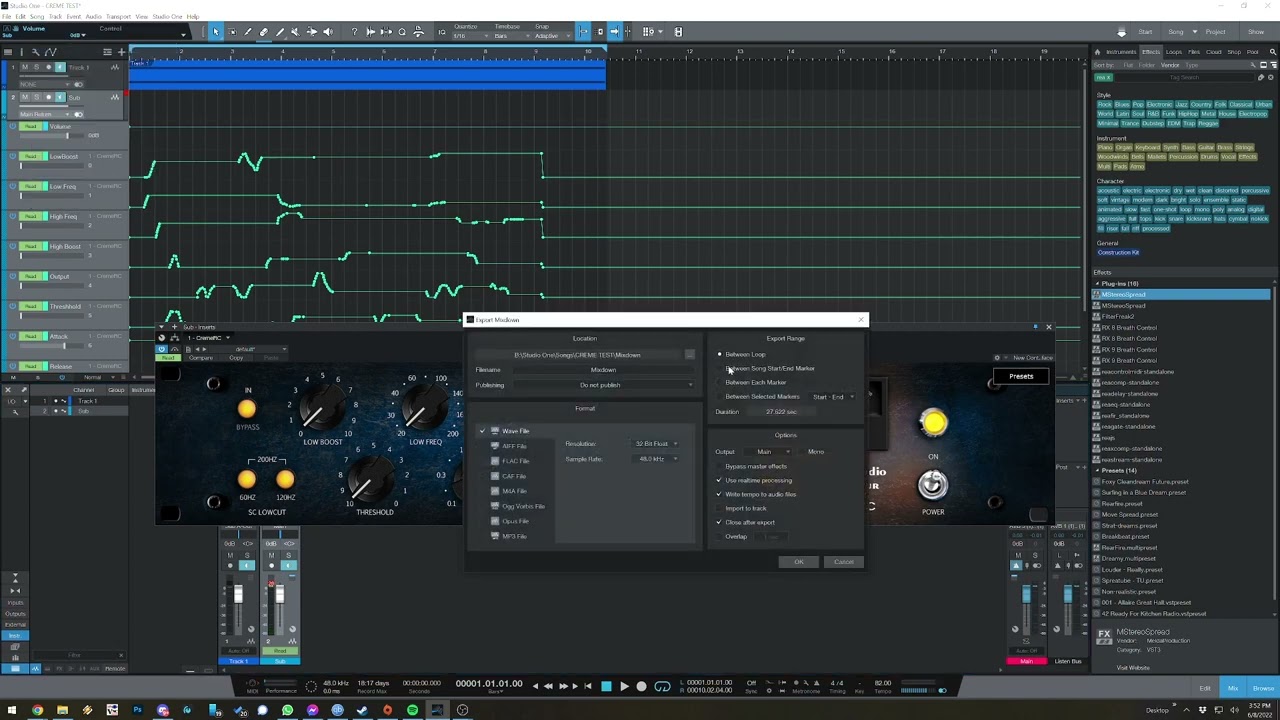The width and height of the screenshot is (1280, 720).
Task: Uncheck Write tempo to audio files
Action: (719, 494)
